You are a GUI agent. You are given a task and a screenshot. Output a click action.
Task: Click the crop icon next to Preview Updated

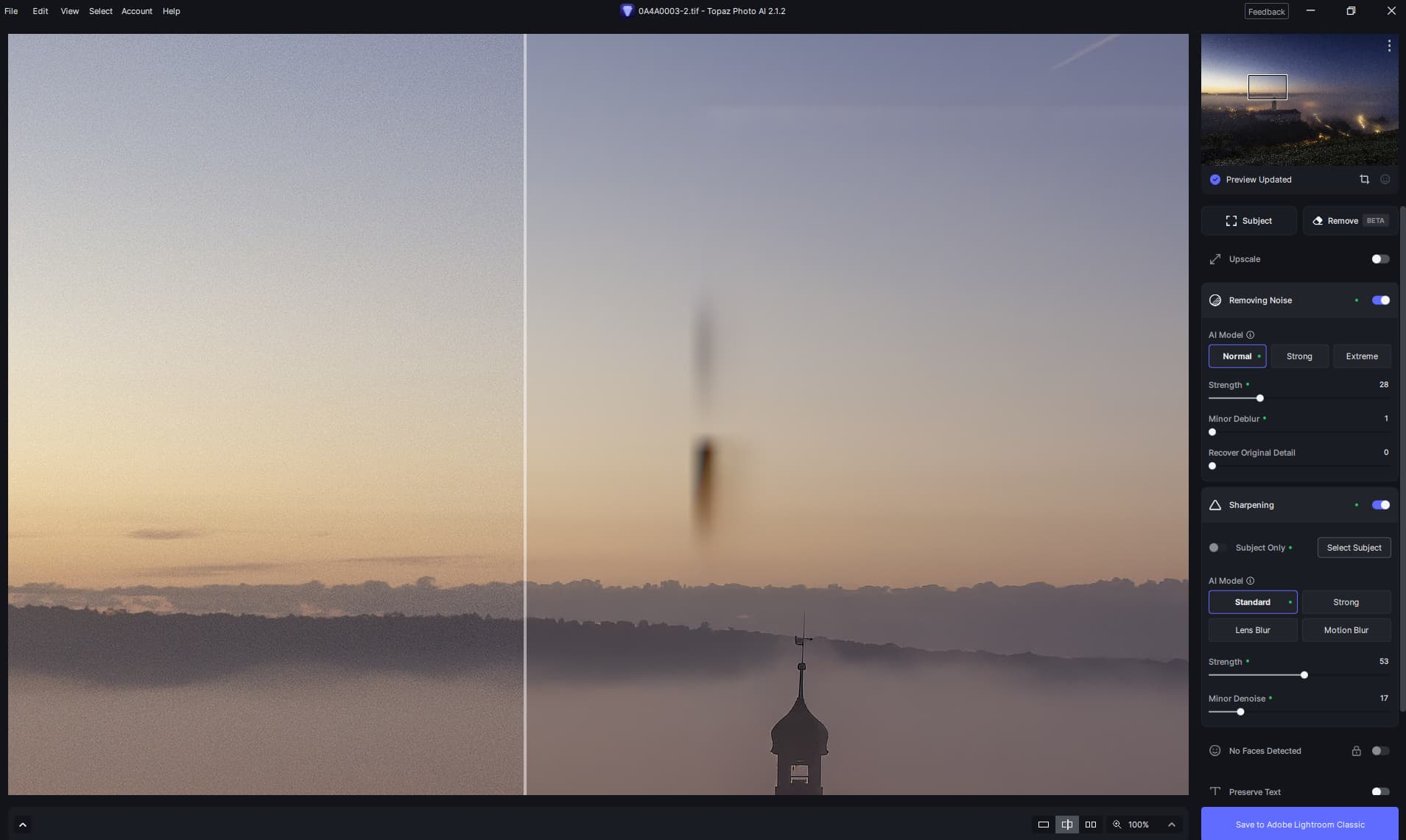pos(1364,180)
